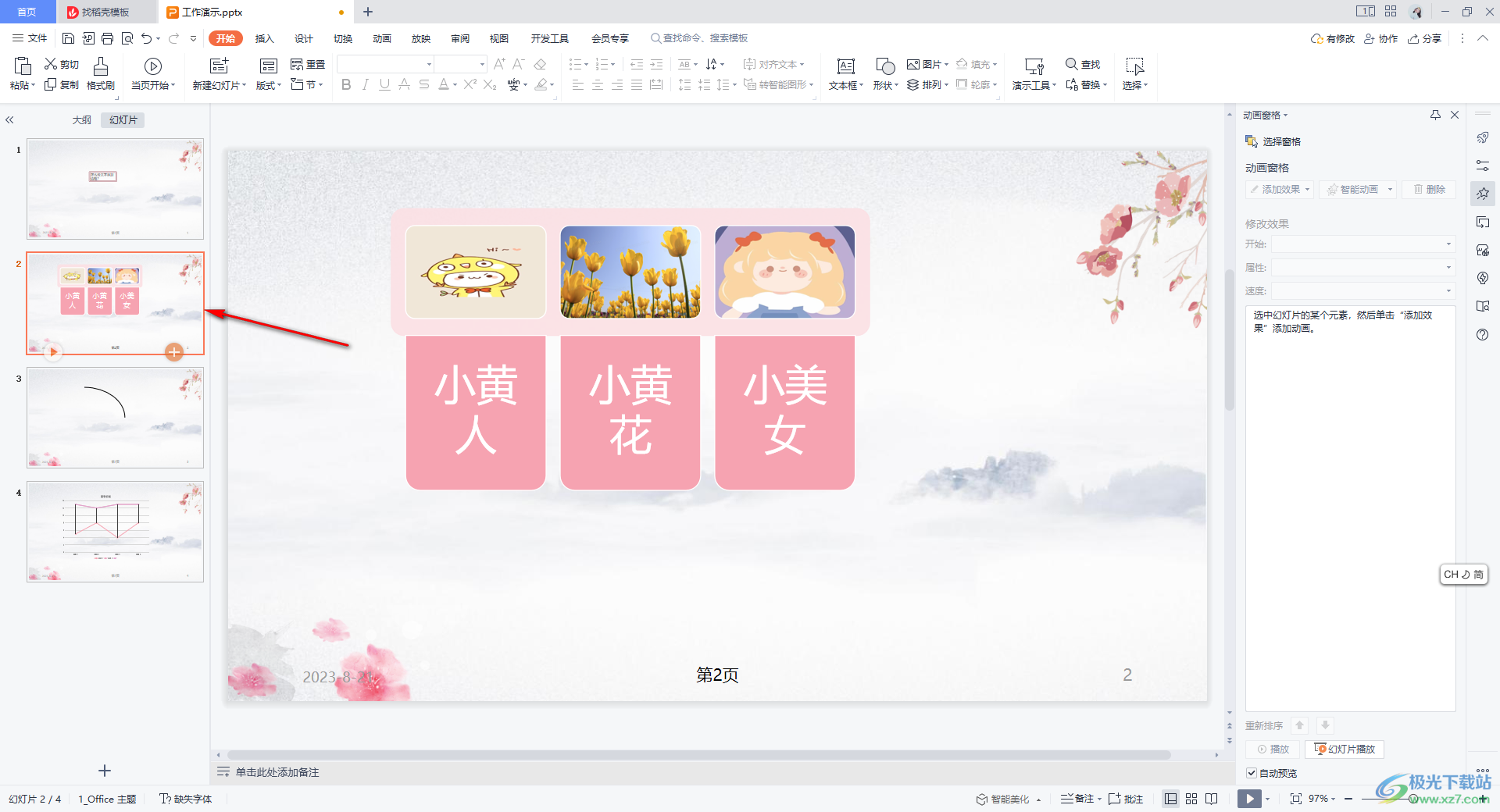The image size is (1500, 812).
Task: Open the Insert (插入) ribbon tab
Action: (x=265, y=38)
